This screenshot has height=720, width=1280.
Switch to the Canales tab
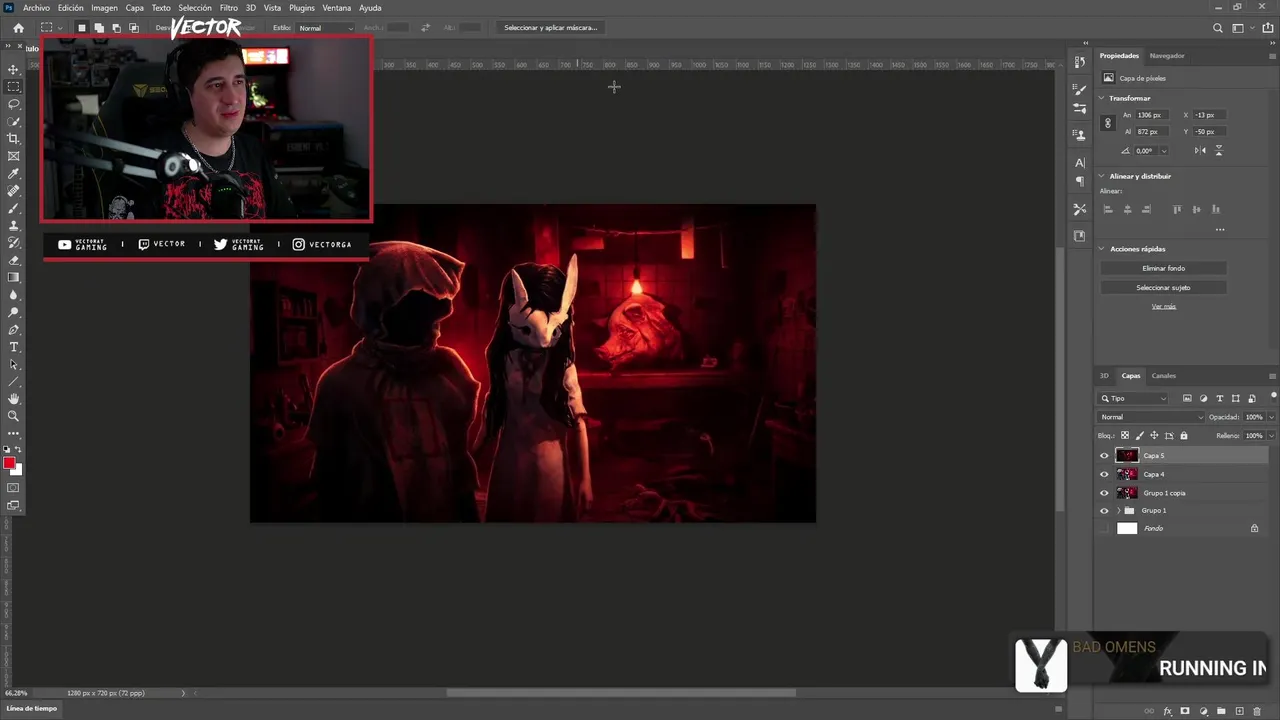tap(1164, 376)
